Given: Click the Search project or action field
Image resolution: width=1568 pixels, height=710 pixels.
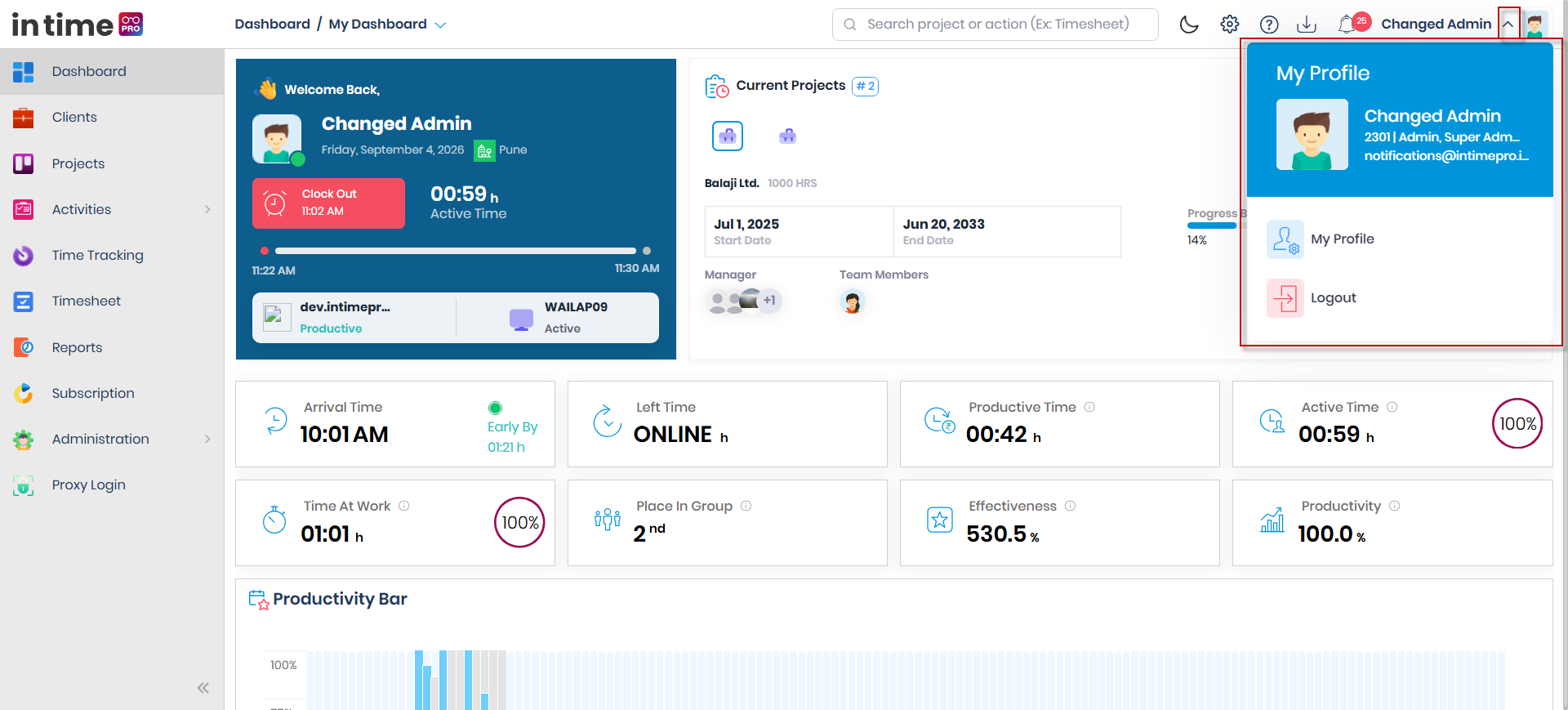Looking at the screenshot, I should pos(995,25).
